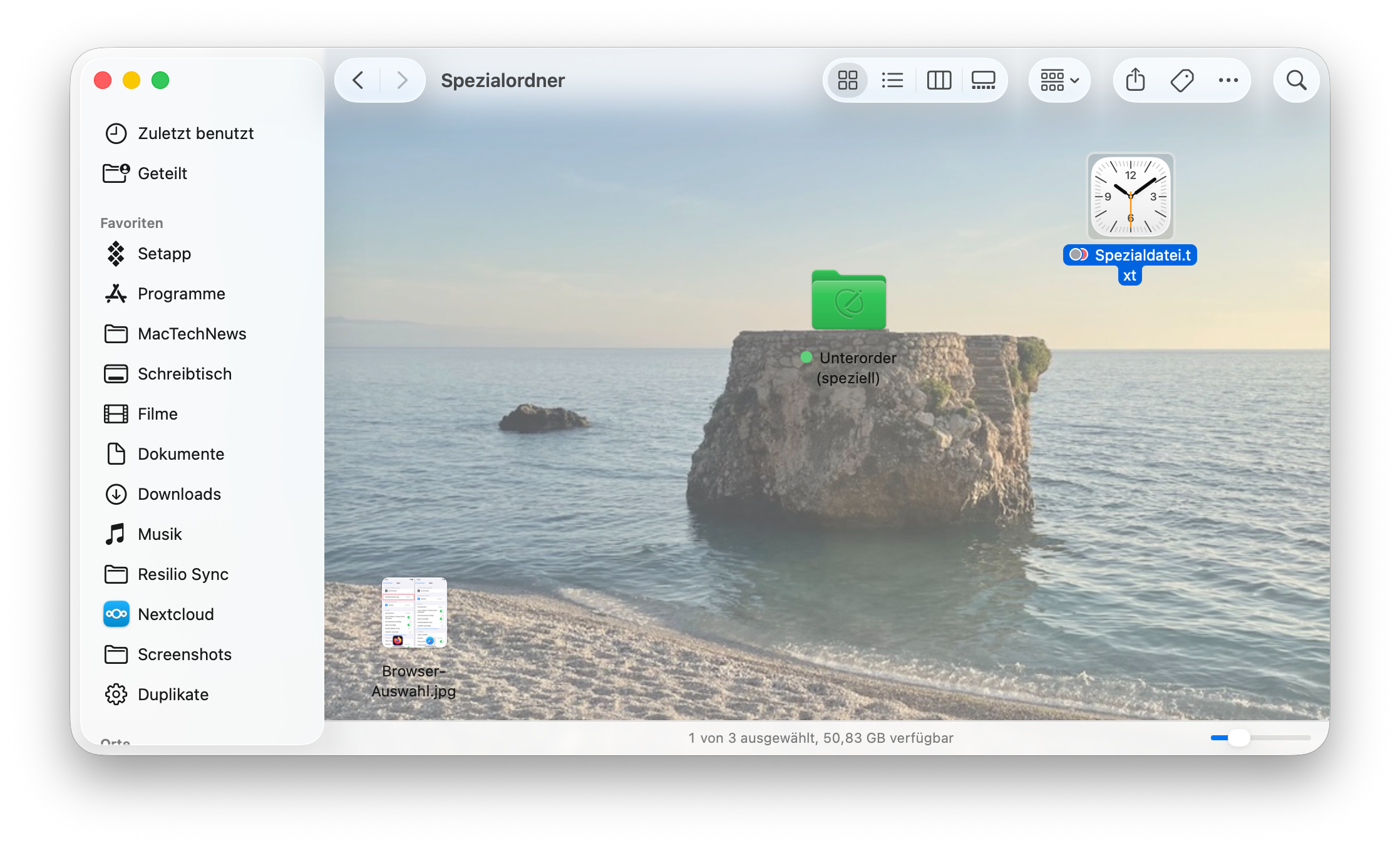This screenshot has height=848, width=1400.
Task: Click the Spezialdatei.txt clock icon
Action: click(1130, 197)
